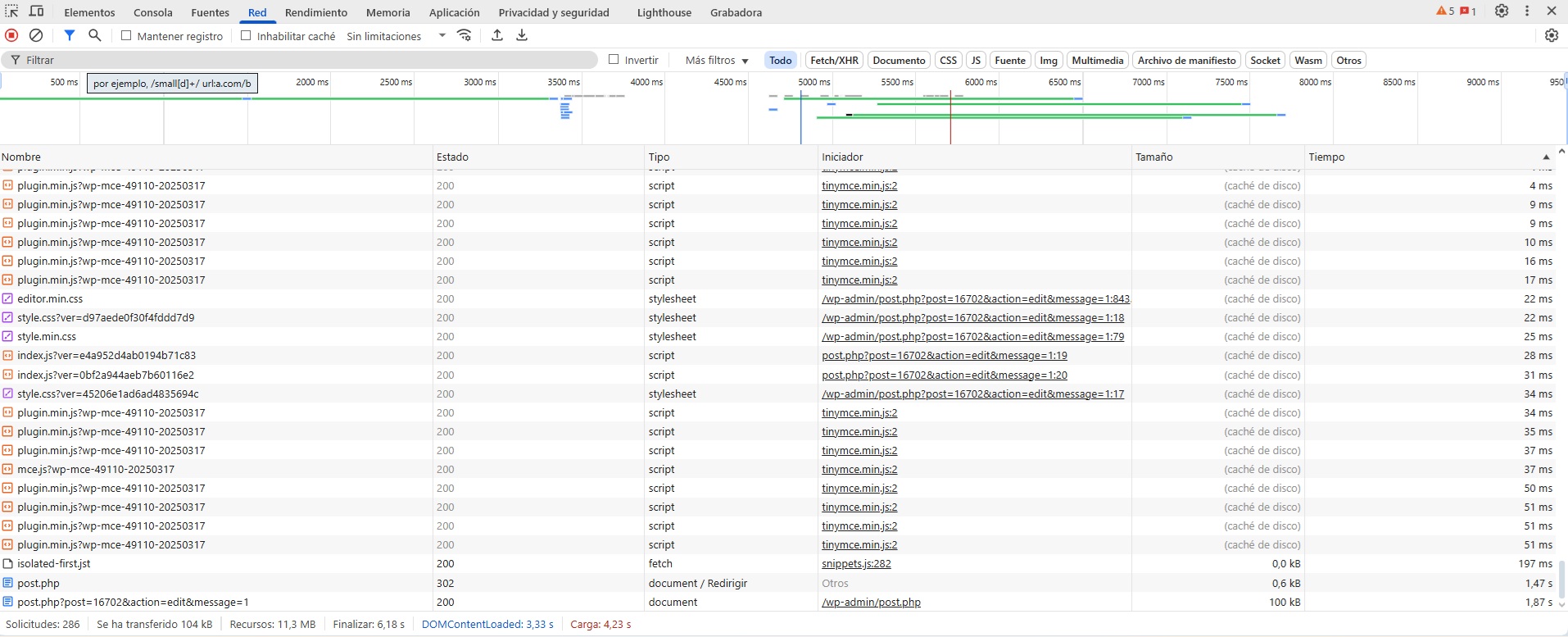Export HAR file download icon
The width and height of the screenshot is (1568, 637).
point(522,35)
